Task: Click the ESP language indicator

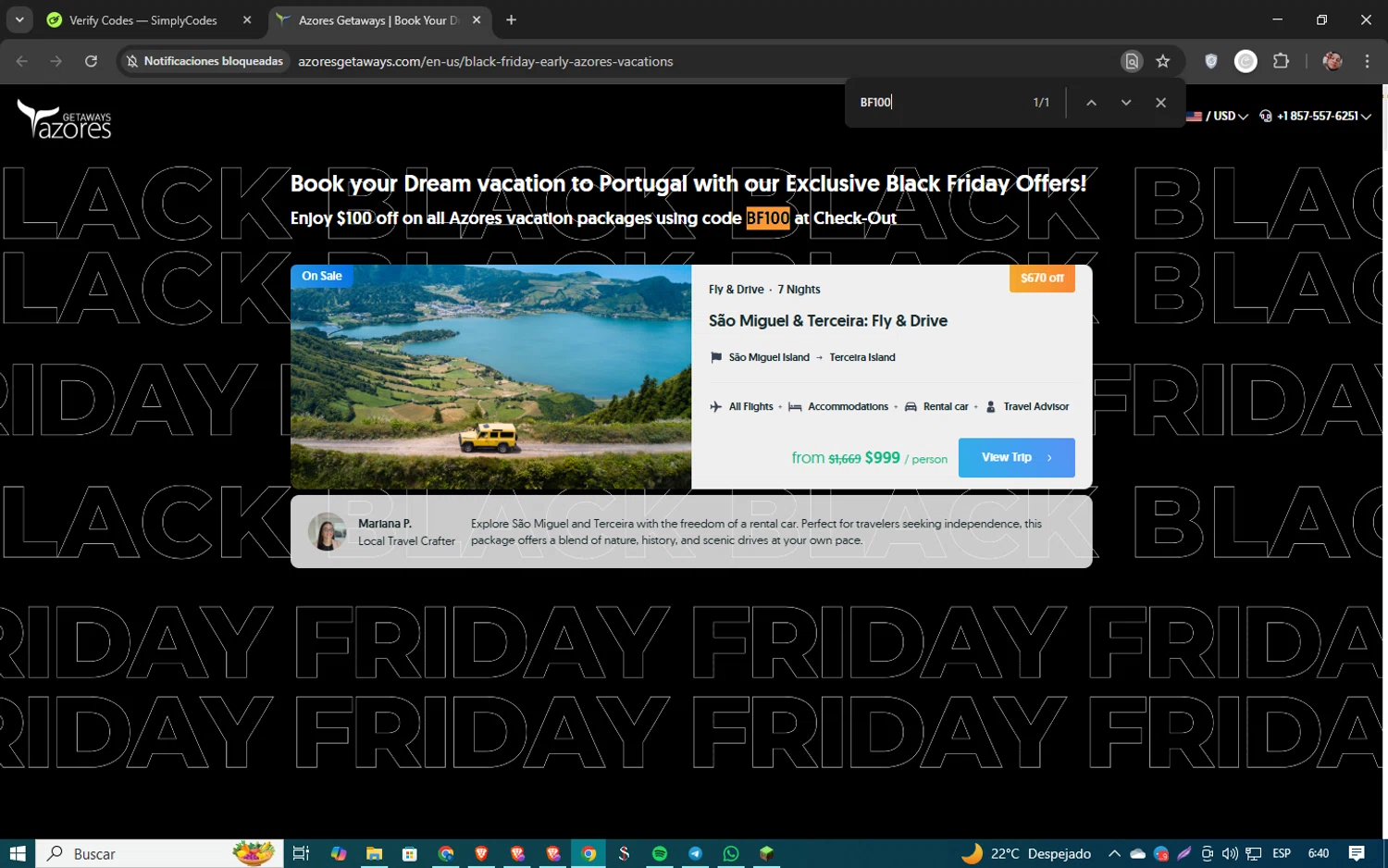Action: pyautogui.click(x=1282, y=853)
